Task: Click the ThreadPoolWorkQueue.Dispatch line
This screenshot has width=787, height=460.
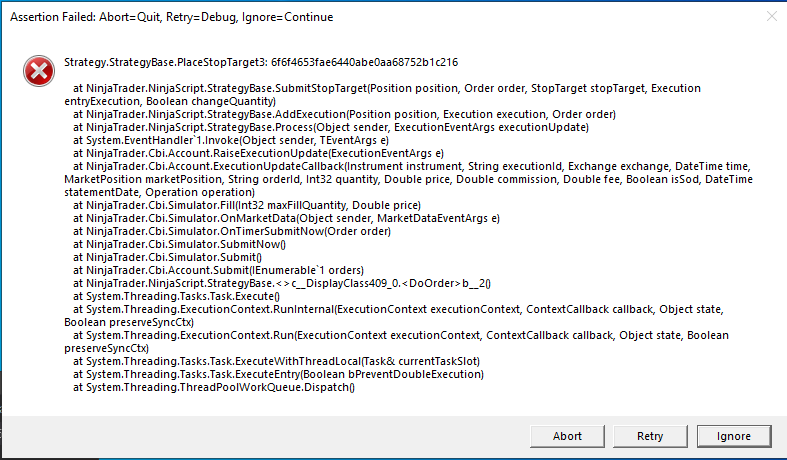Action: (x=214, y=387)
